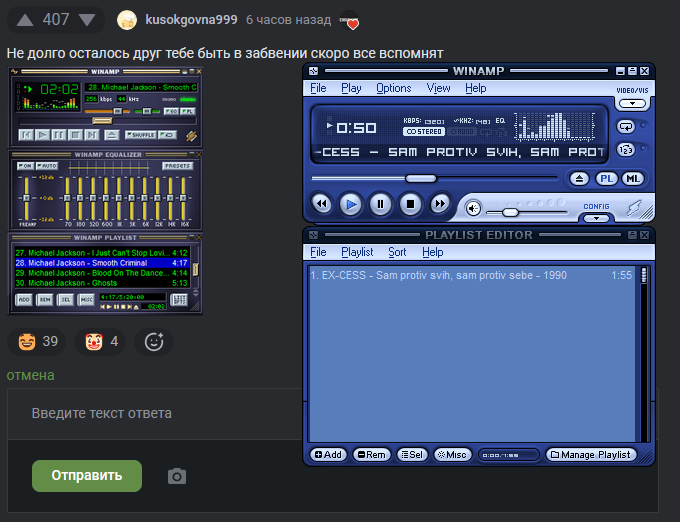Click the laughing emoji reaction with 39
This screenshot has height=522, width=680.
(x=36, y=342)
